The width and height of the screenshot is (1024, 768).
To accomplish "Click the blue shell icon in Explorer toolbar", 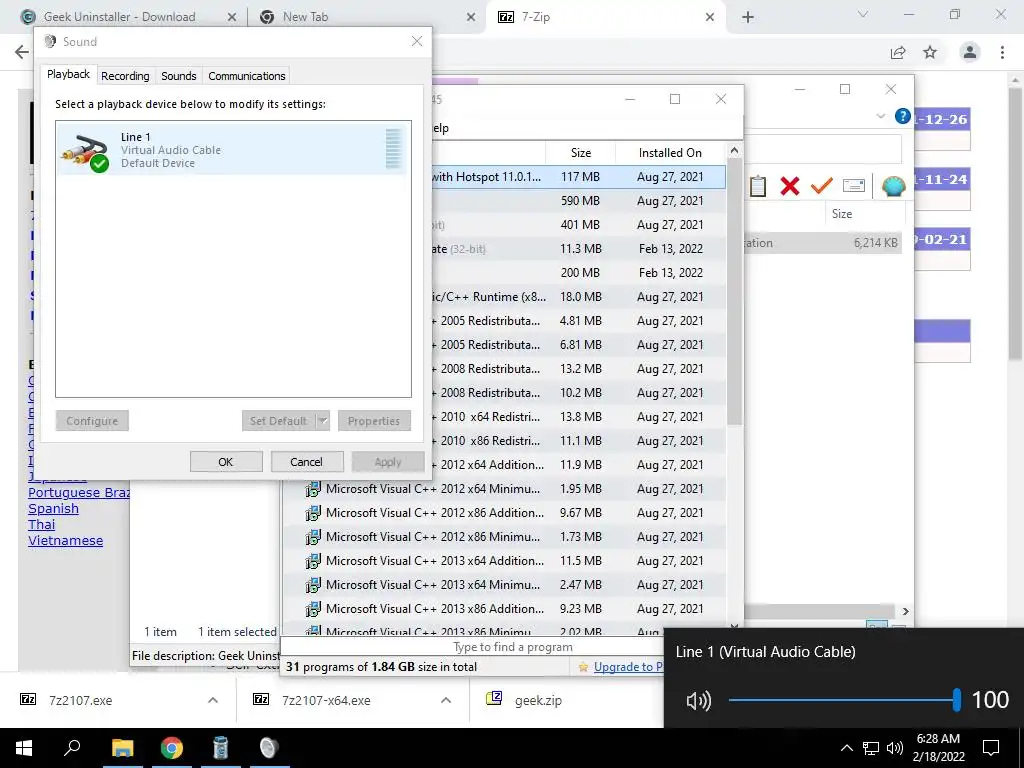I will [x=893, y=186].
